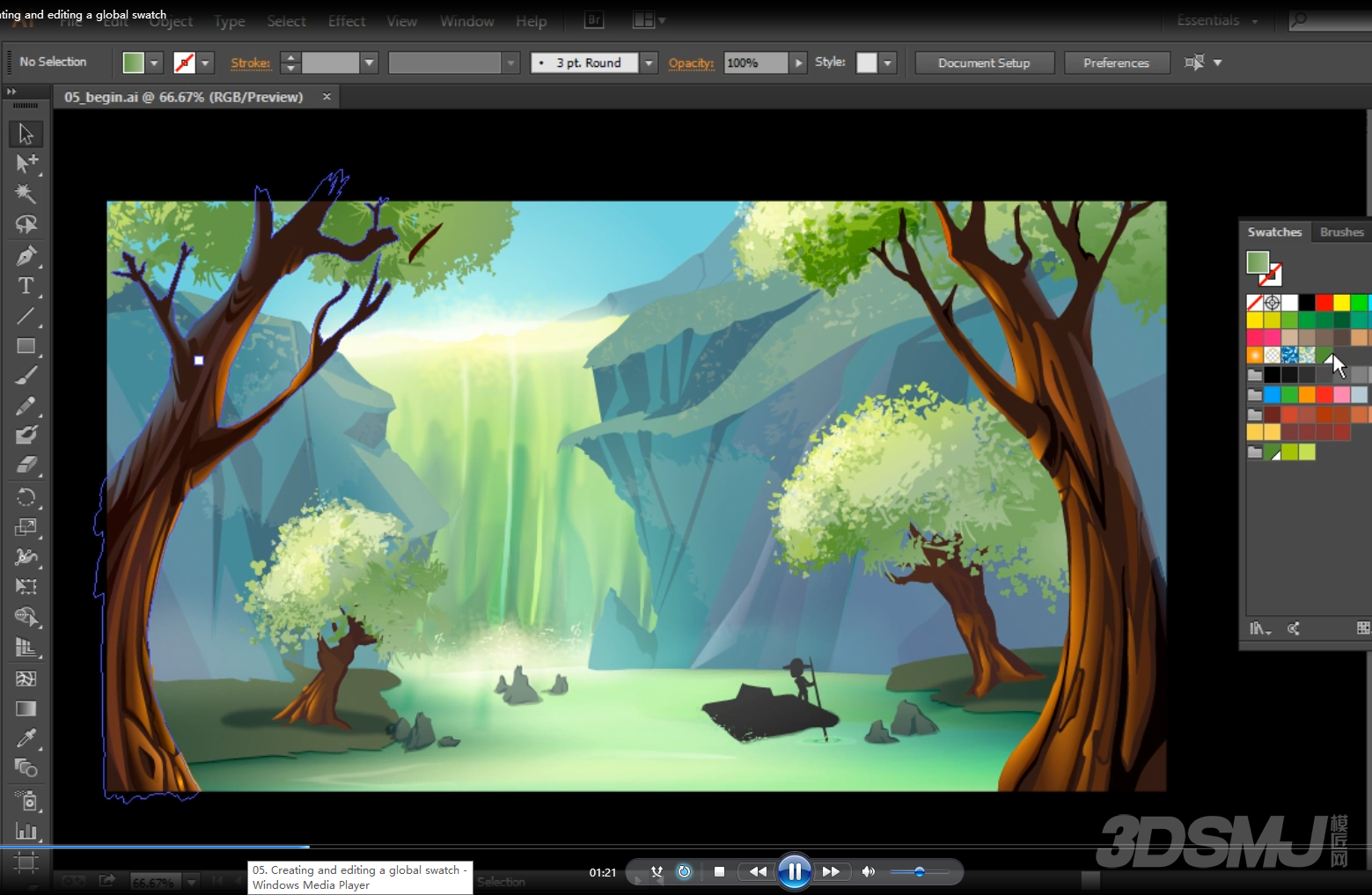Select the Line Segment tool
The image size is (1372, 895).
26,316
